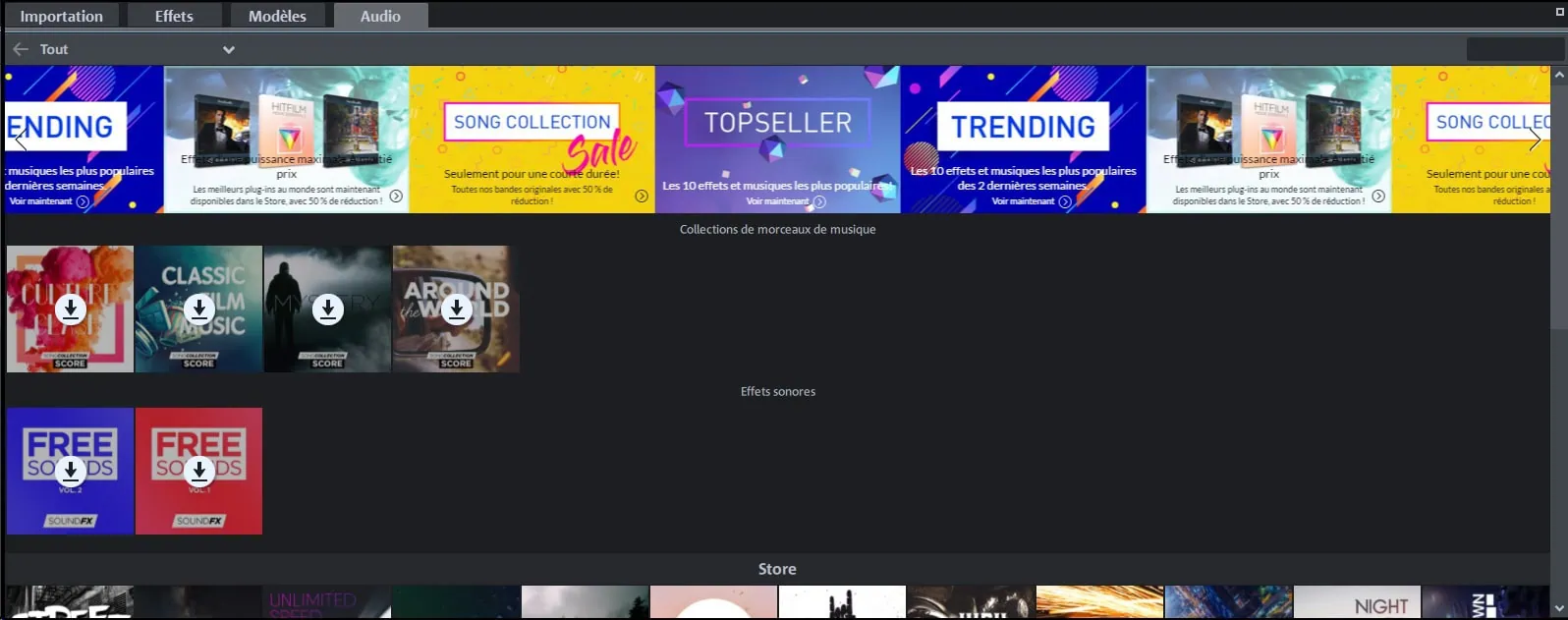
Task: Download the Classic Film Music collection
Action: click(x=199, y=310)
